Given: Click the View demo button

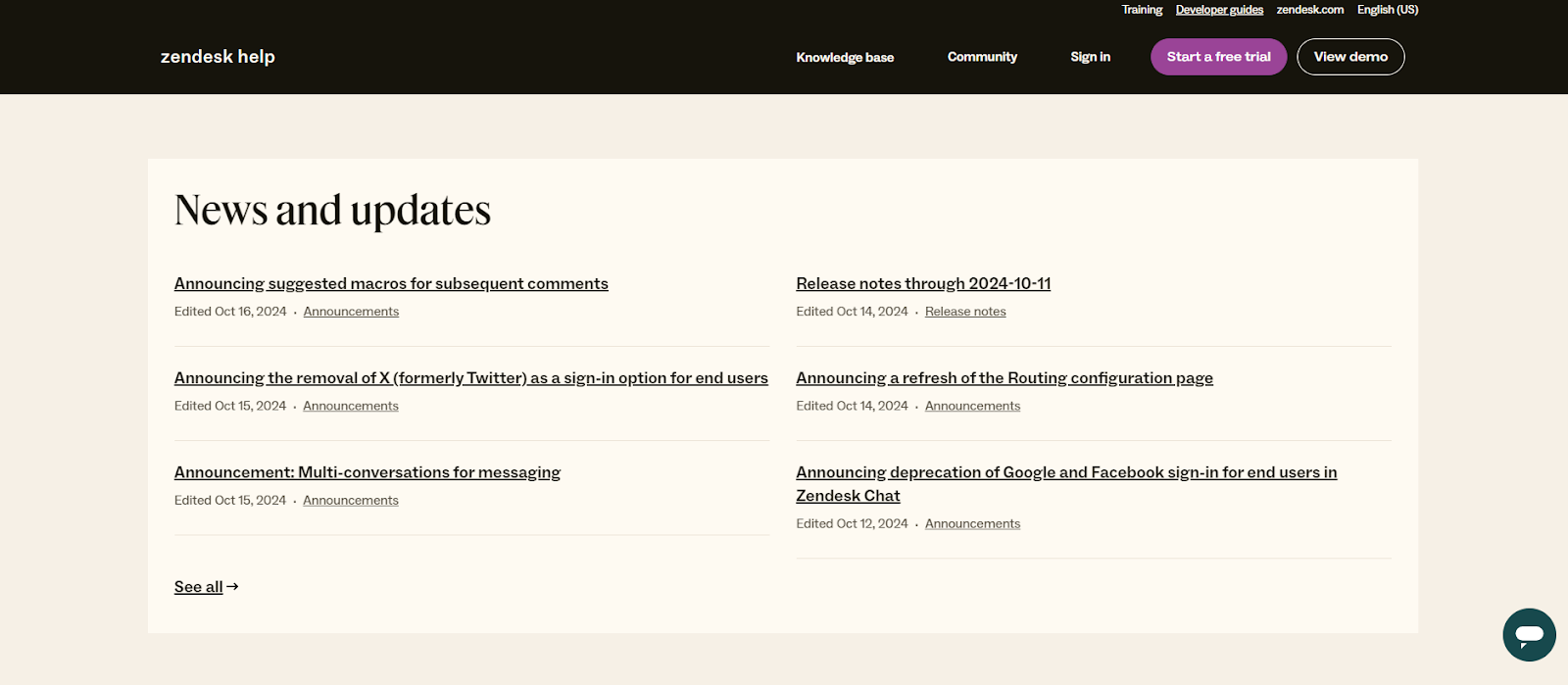Looking at the screenshot, I should tap(1350, 57).
